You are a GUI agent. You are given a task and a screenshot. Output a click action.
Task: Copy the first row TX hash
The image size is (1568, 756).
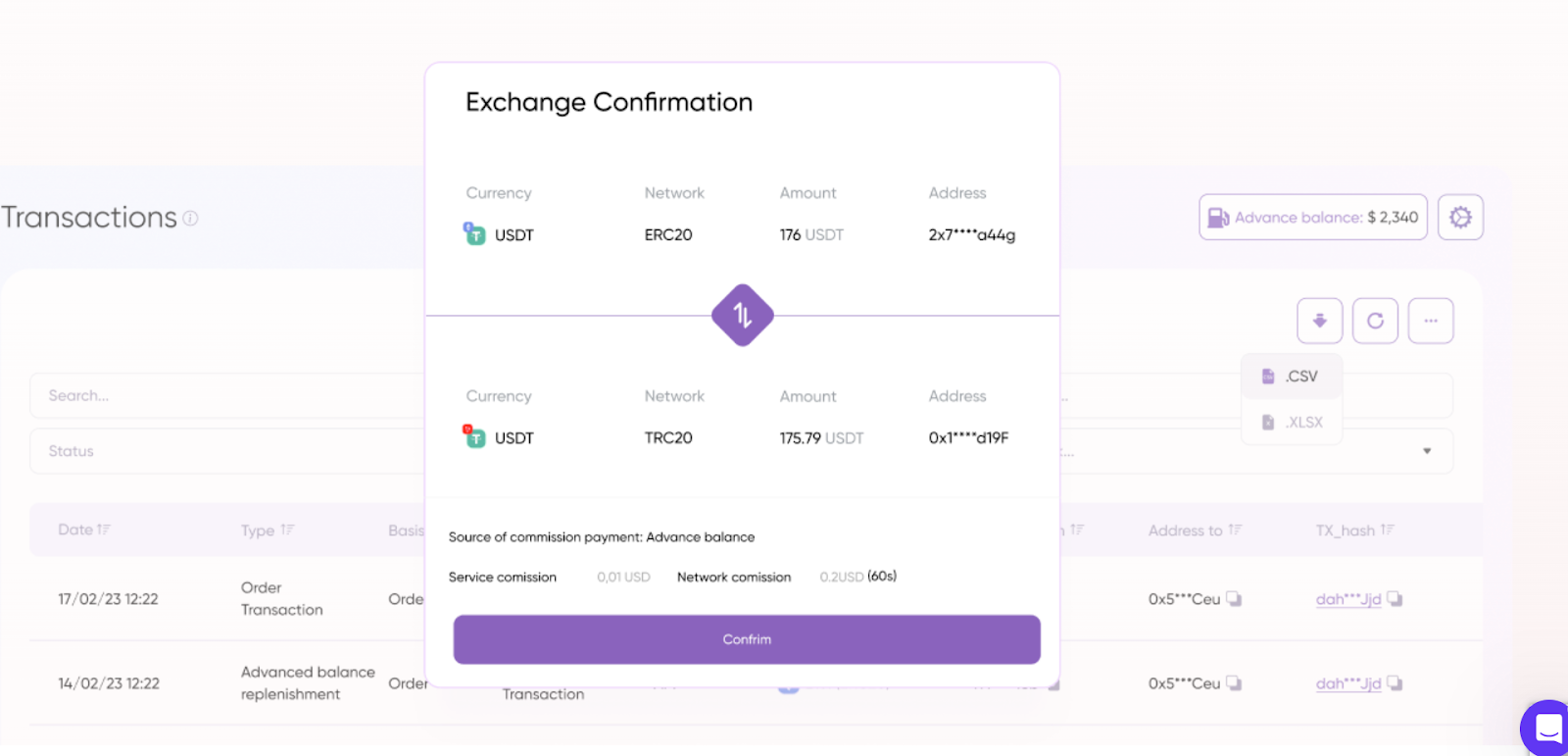point(1395,599)
